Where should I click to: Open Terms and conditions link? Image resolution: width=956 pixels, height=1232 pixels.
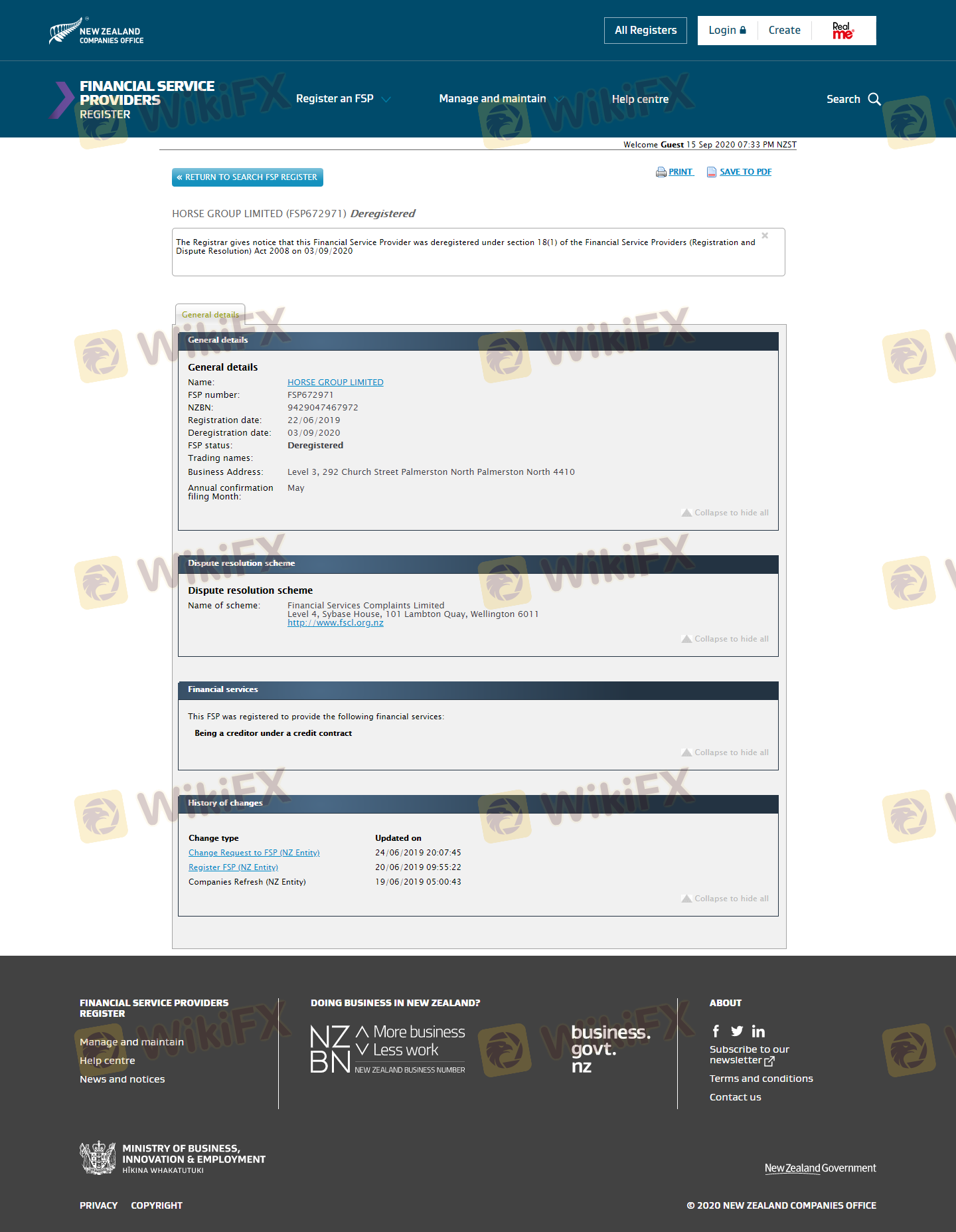[761, 1079]
